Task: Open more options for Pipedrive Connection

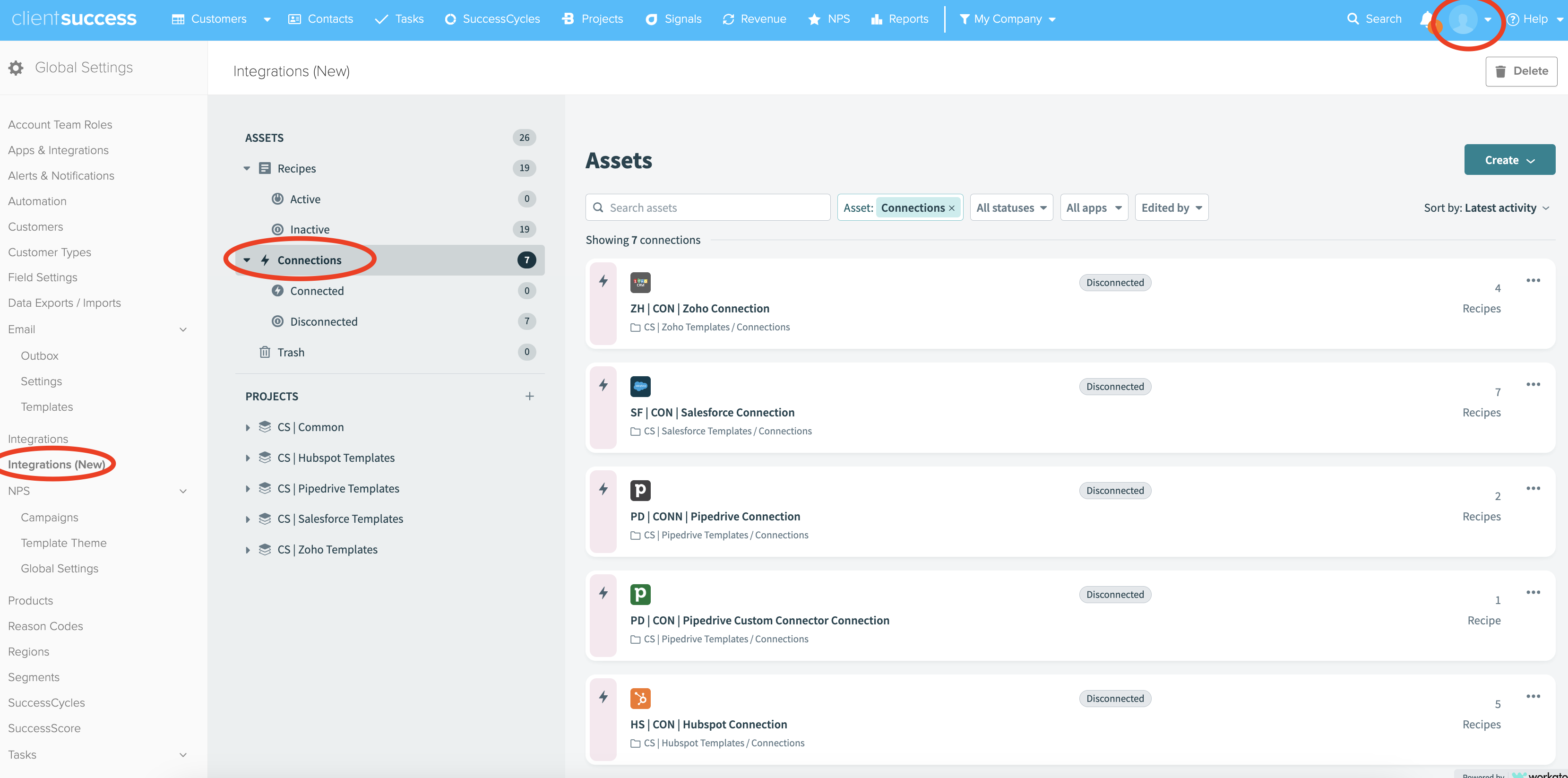Action: point(1534,488)
